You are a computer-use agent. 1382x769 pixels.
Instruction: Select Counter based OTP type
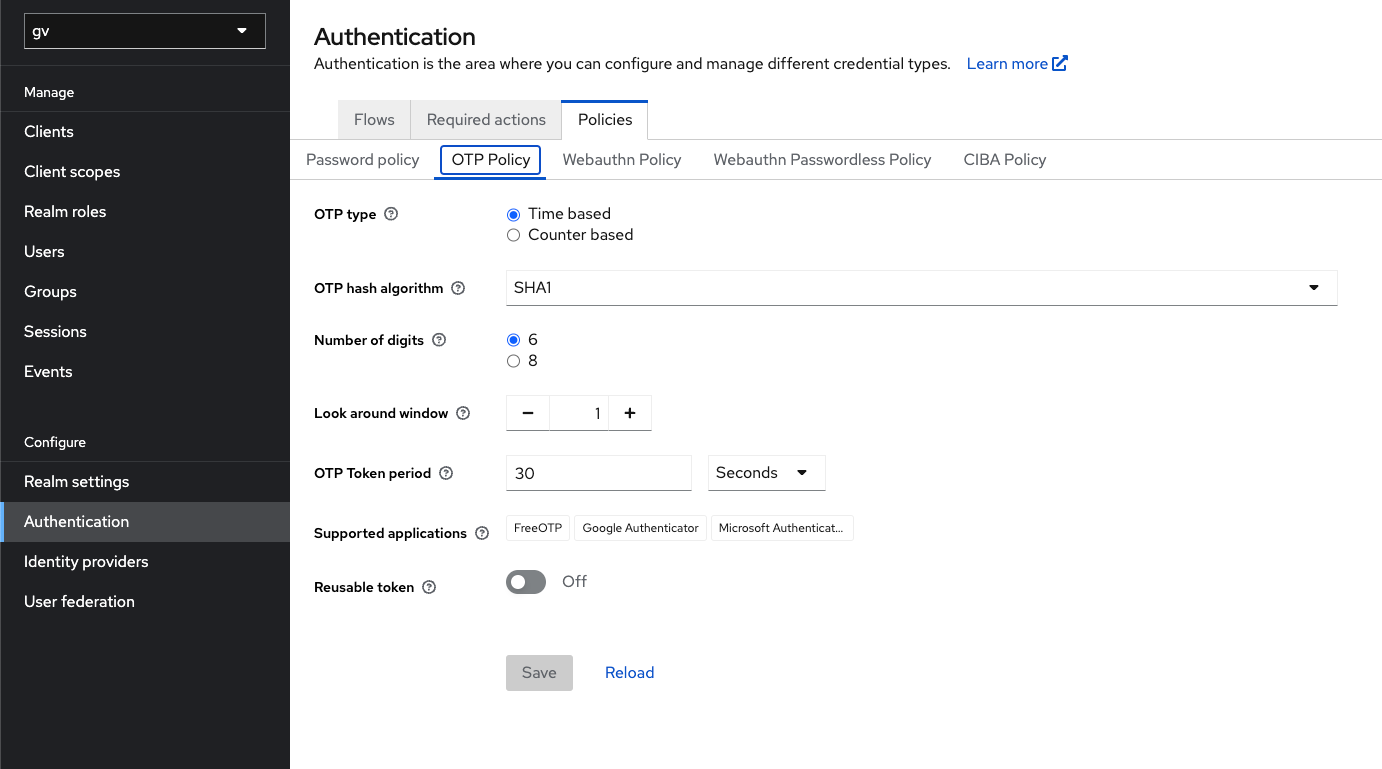point(514,235)
